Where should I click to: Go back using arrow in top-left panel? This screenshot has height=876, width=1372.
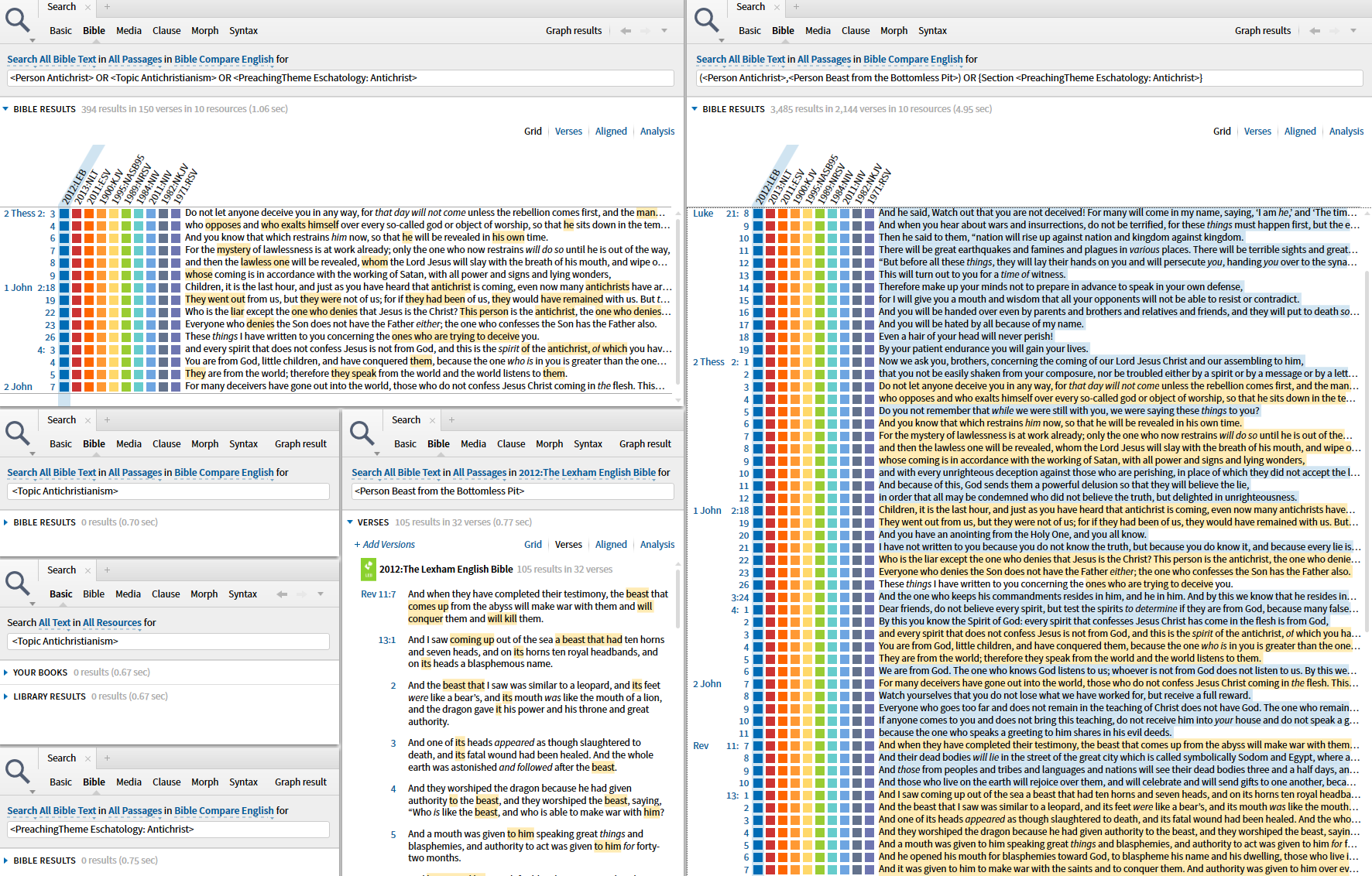point(626,31)
